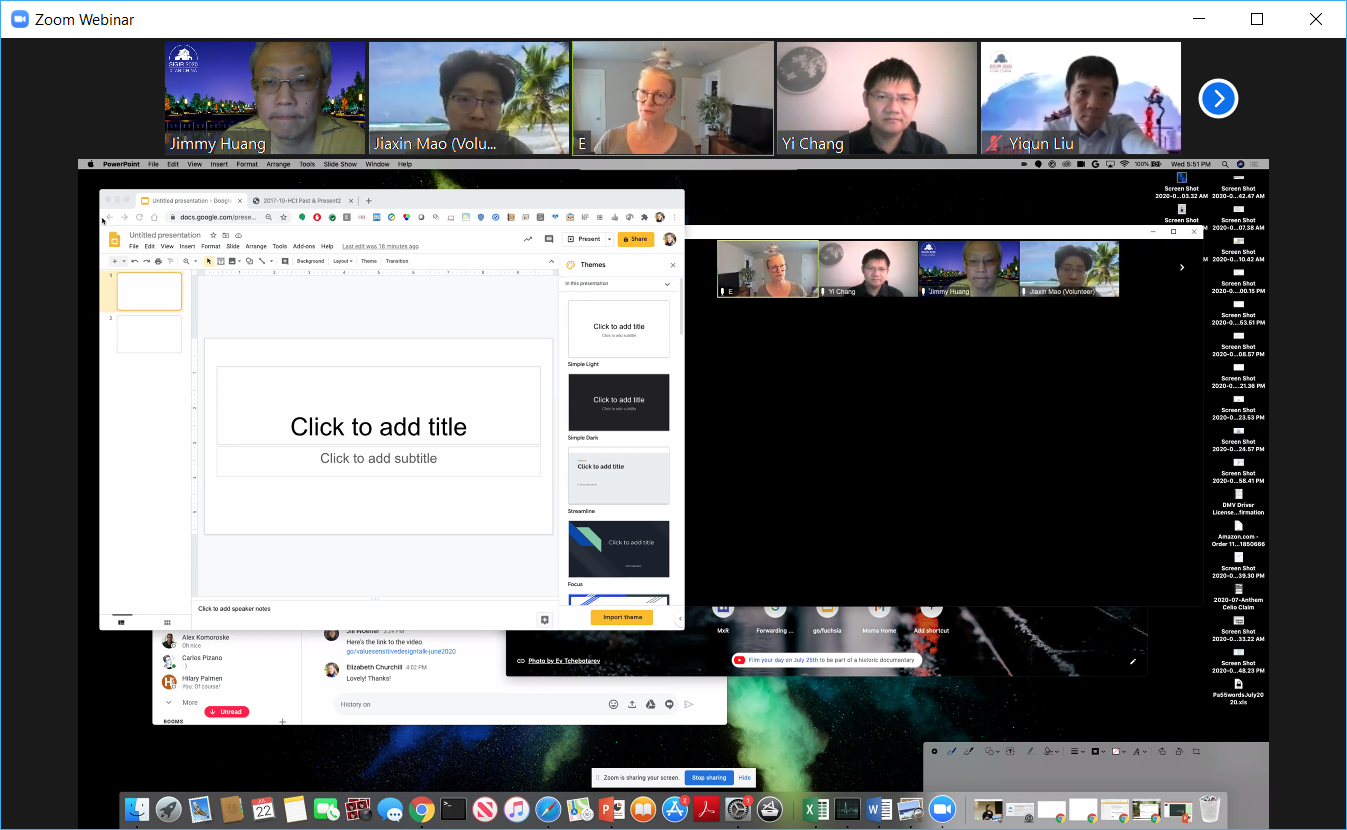Image resolution: width=1347 pixels, height=830 pixels.
Task: Open the Arrange menu in Google Slides
Action: click(256, 246)
